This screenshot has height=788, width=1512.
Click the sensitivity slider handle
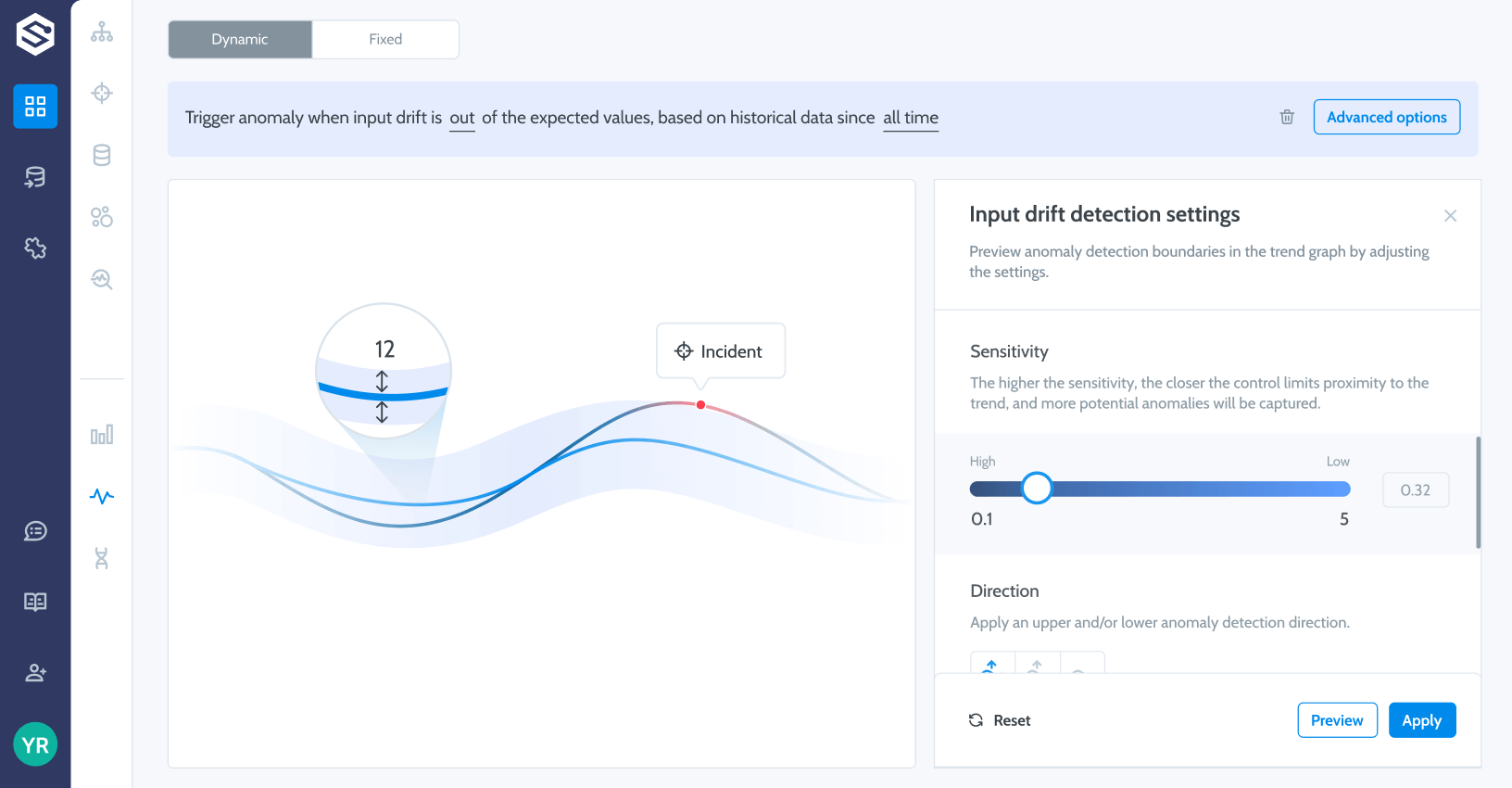pos(1037,488)
